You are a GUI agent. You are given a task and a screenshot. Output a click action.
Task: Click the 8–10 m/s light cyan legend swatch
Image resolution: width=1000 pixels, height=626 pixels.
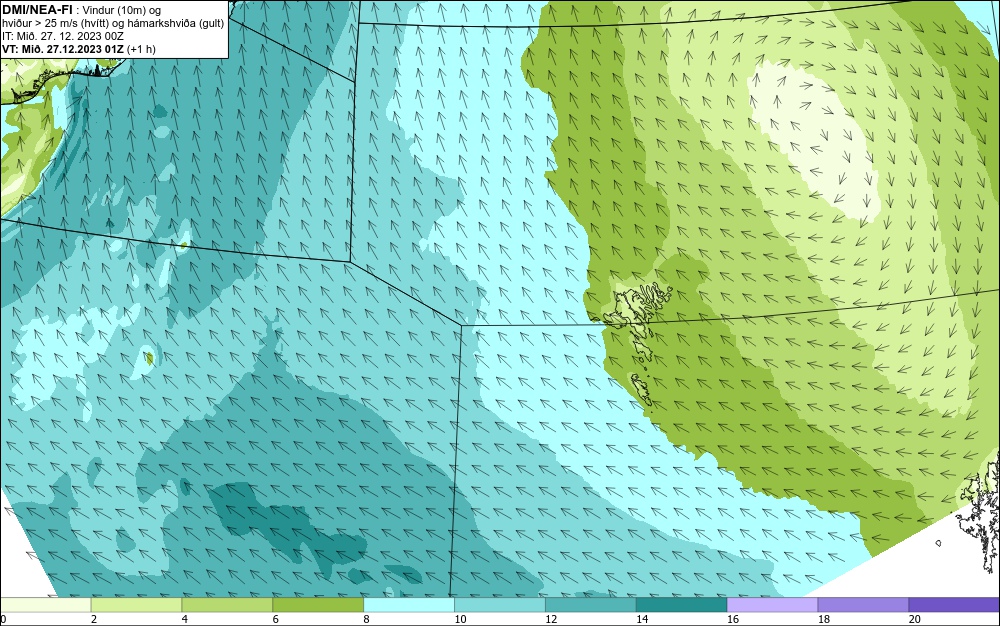[409, 605]
